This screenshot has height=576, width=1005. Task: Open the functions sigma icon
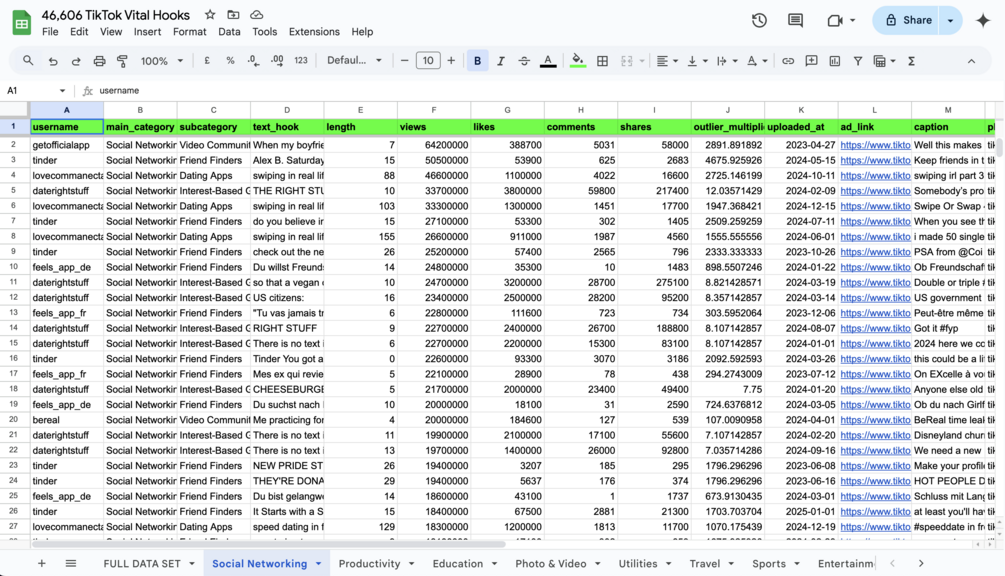[911, 61]
